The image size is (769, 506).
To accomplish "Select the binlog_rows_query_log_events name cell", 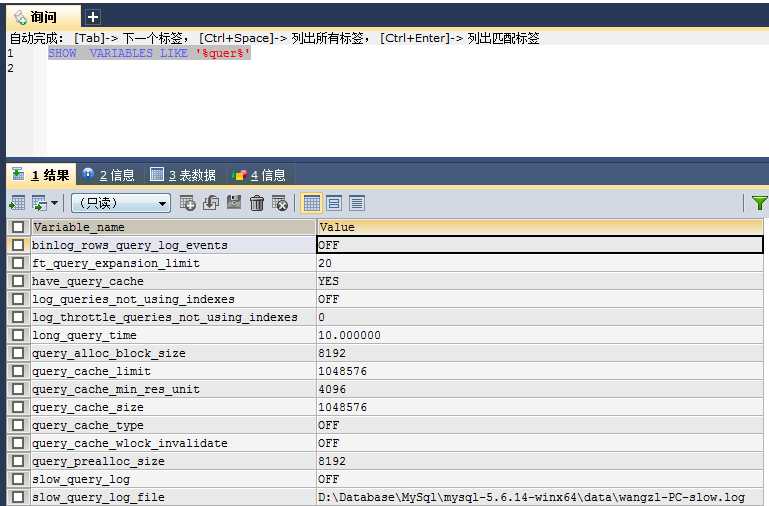I will 173,245.
